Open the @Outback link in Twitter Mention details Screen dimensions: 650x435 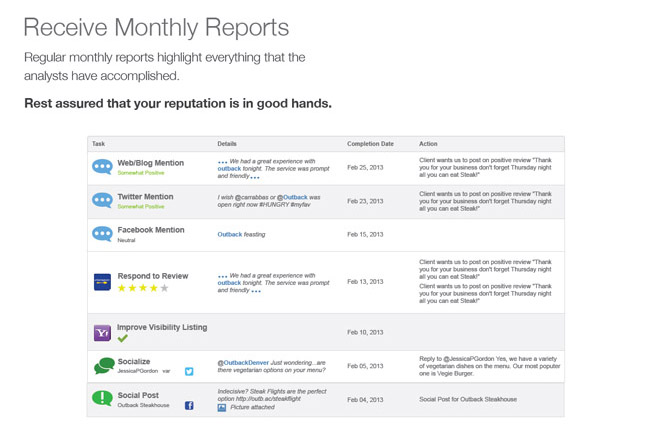[292, 197]
